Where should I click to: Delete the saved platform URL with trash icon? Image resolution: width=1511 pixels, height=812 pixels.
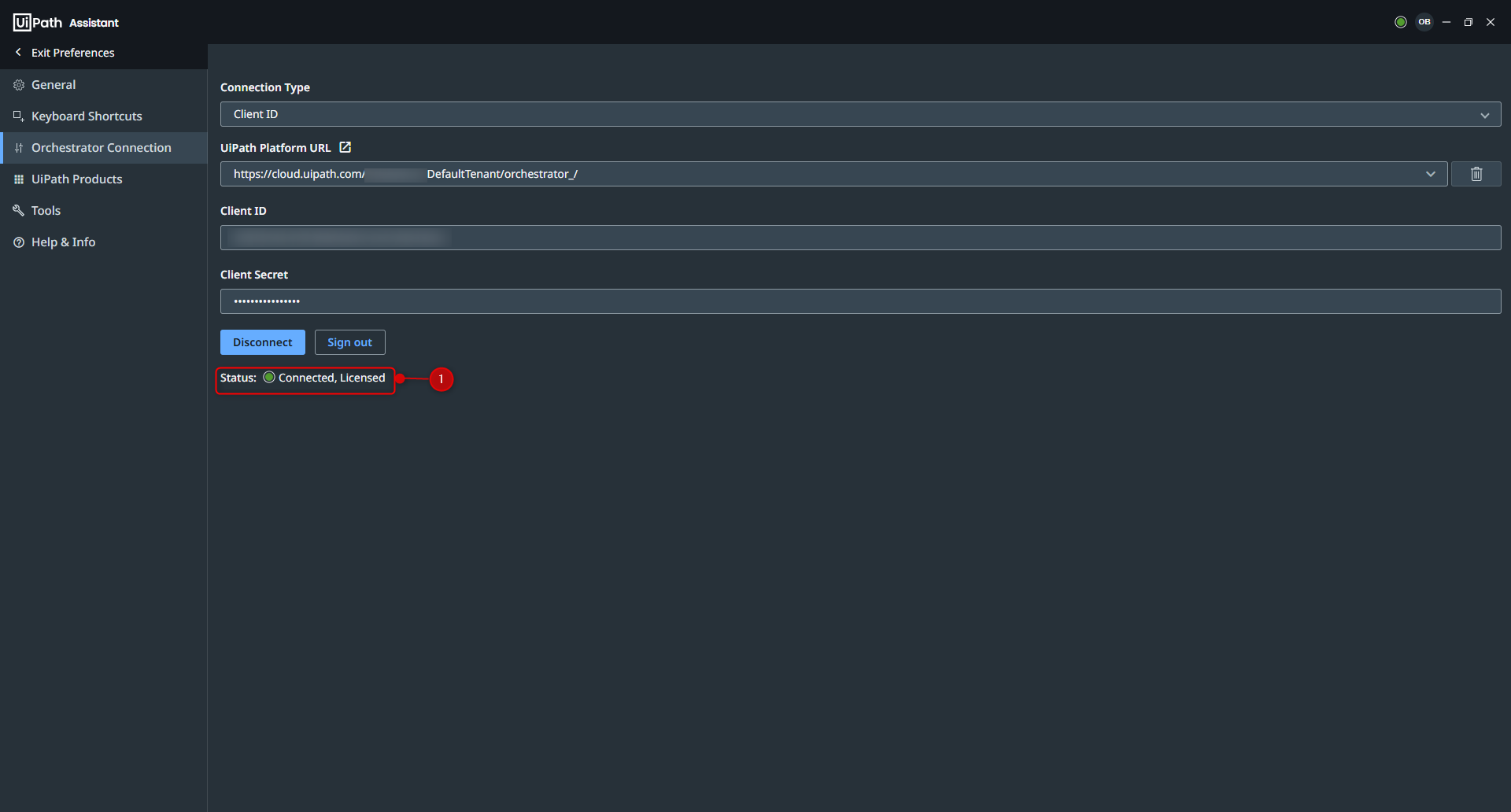tap(1476, 174)
